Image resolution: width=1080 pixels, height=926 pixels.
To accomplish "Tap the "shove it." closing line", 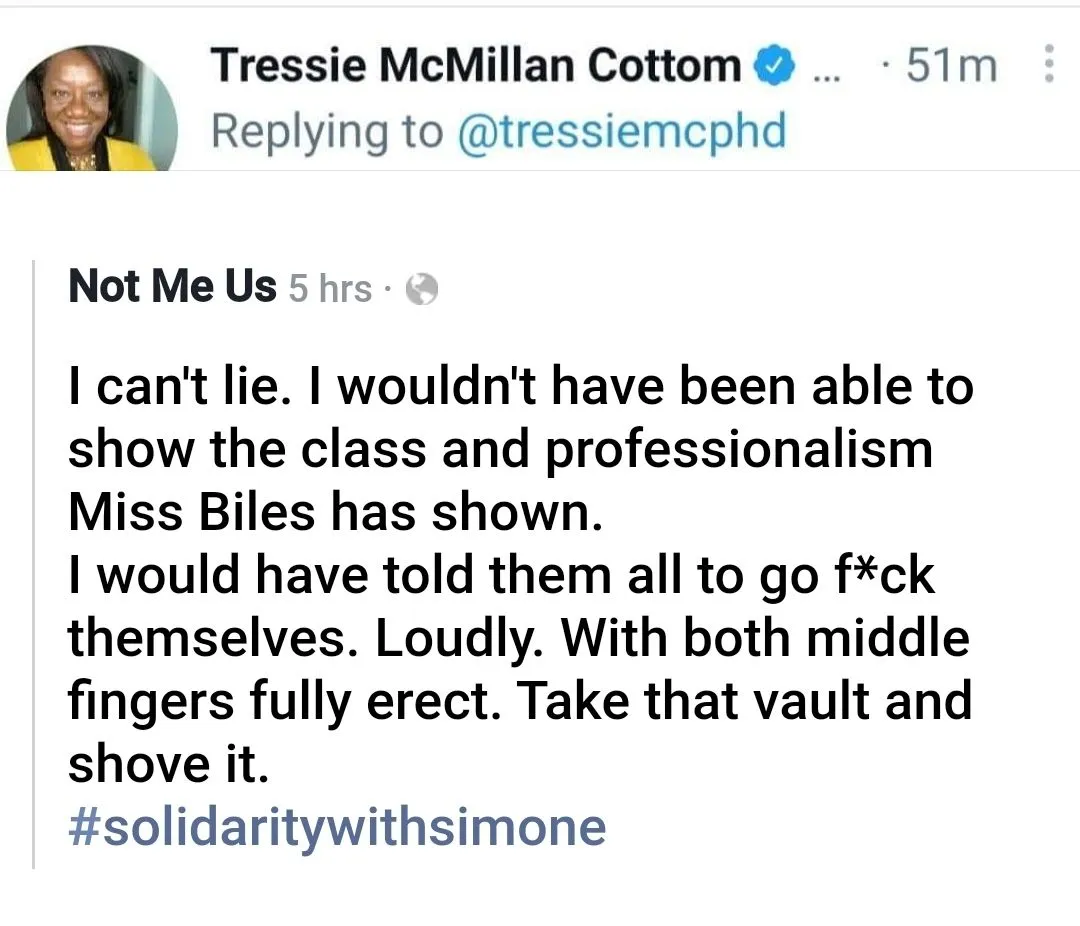I will point(168,765).
